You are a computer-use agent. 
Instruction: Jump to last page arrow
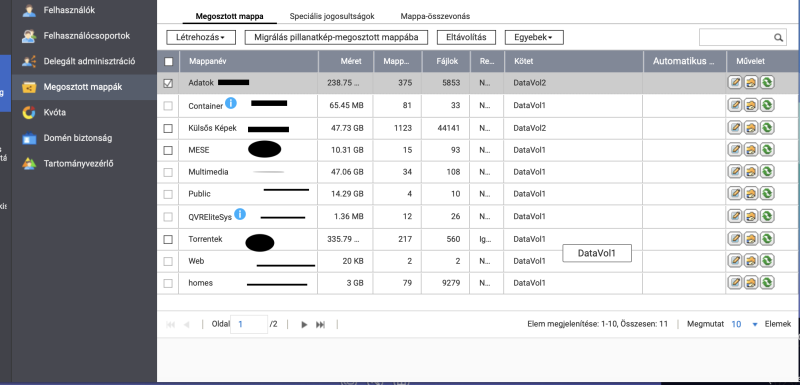pos(320,324)
